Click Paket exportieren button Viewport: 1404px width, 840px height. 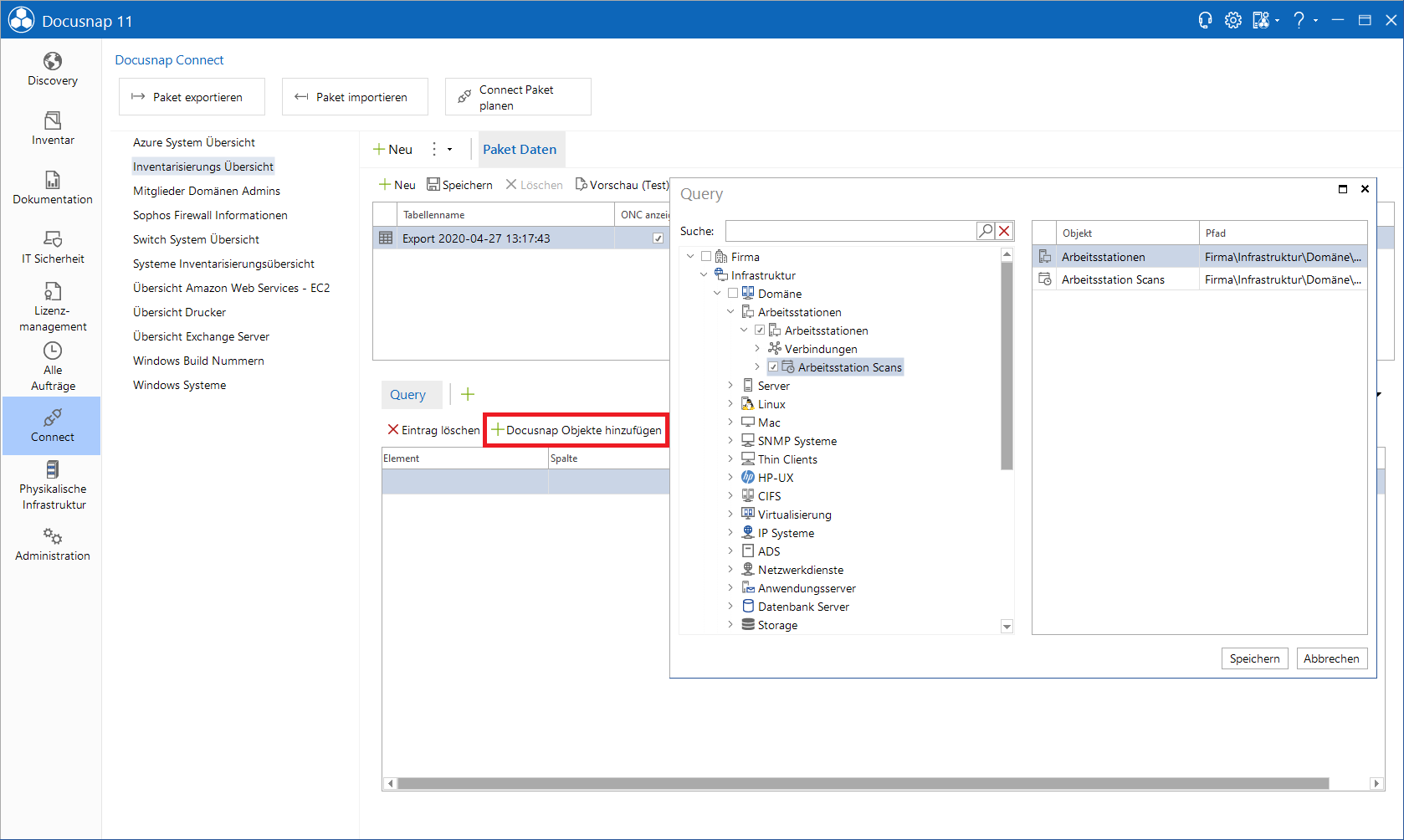click(192, 97)
